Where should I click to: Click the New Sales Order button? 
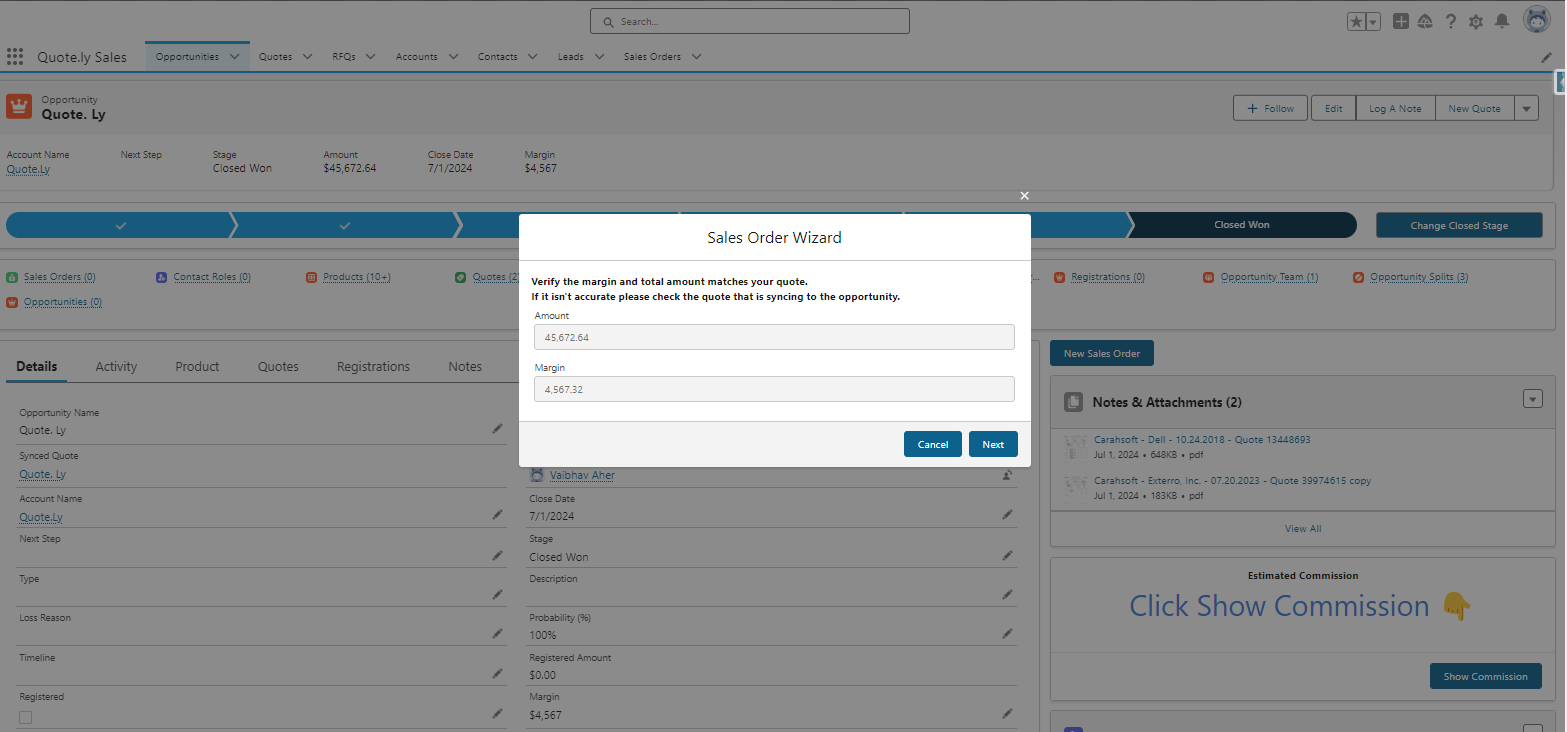pos(1102,353)
